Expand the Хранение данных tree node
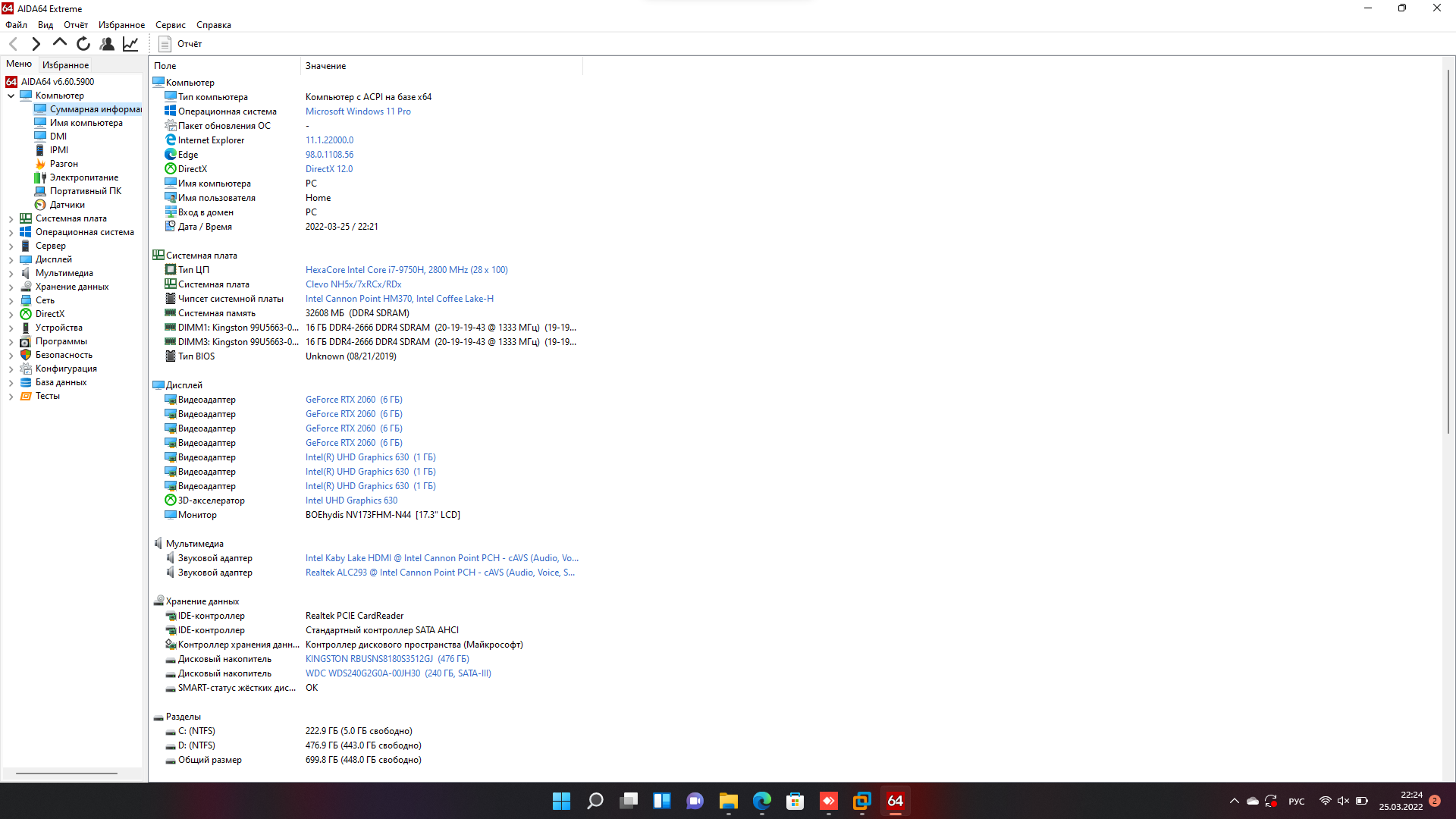The height and width of the screenshot is (819, 1456). (x=11, y=287)
